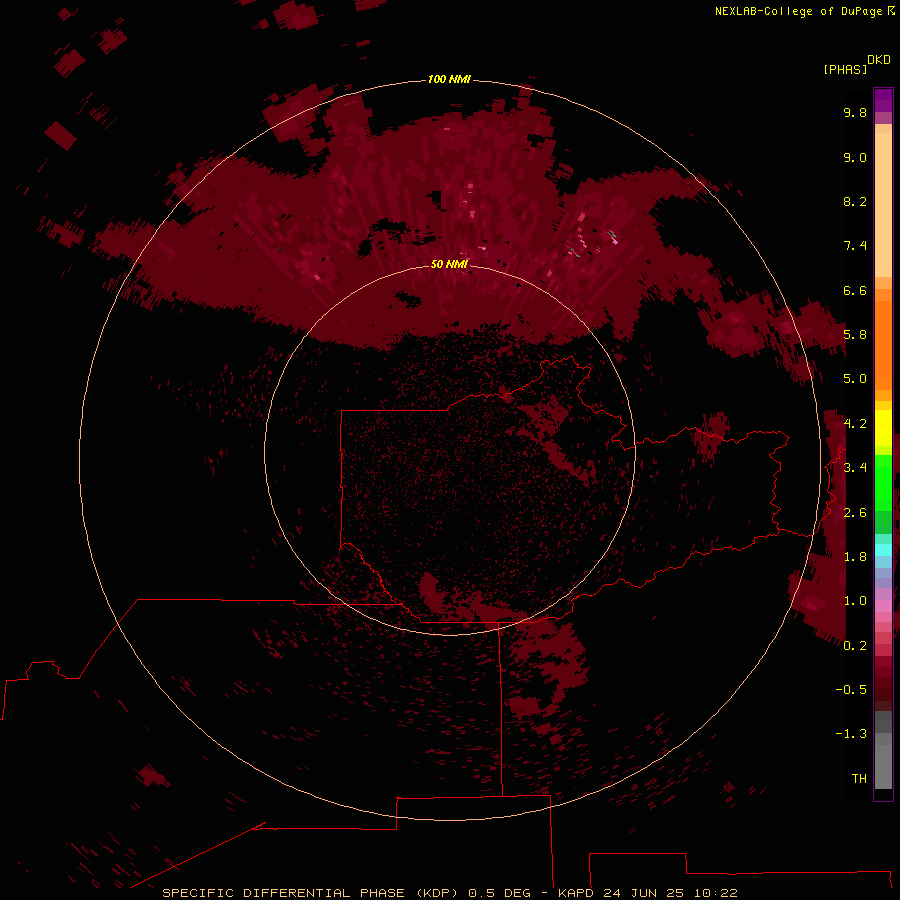Select the yellow band of the color bar
900x900 pixels.
pos(883,428)
